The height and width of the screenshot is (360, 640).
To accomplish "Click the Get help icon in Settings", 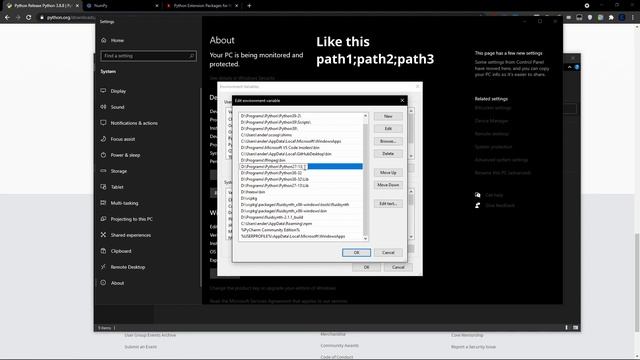I will pyautogui.click(x=478, y=195).
